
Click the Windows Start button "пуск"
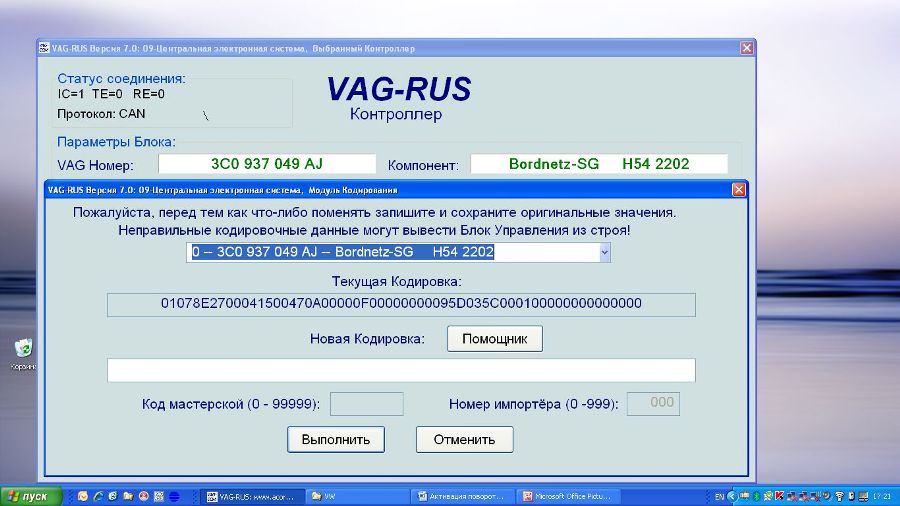pyautogui.click(x=31, y=496)
